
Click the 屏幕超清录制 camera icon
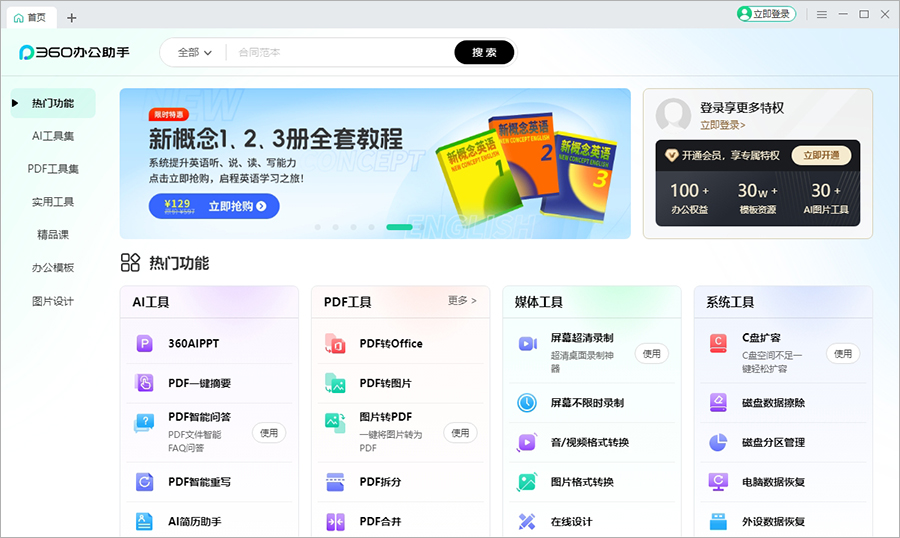coord(527,343)
